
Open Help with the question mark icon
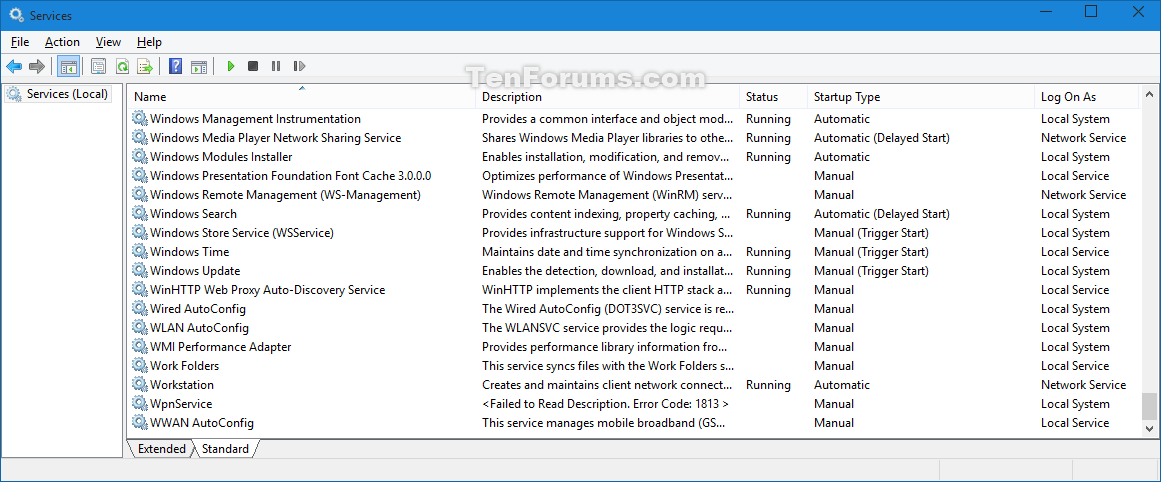(x=175, y=67)
